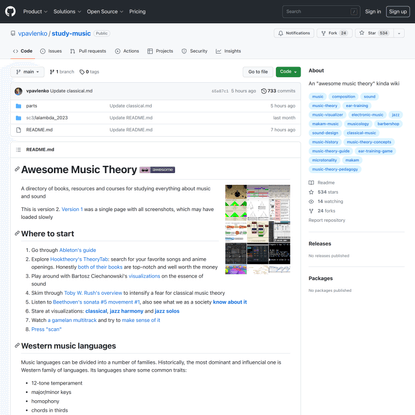
Task: View the 1 branch link
Action: coord(62,72)
